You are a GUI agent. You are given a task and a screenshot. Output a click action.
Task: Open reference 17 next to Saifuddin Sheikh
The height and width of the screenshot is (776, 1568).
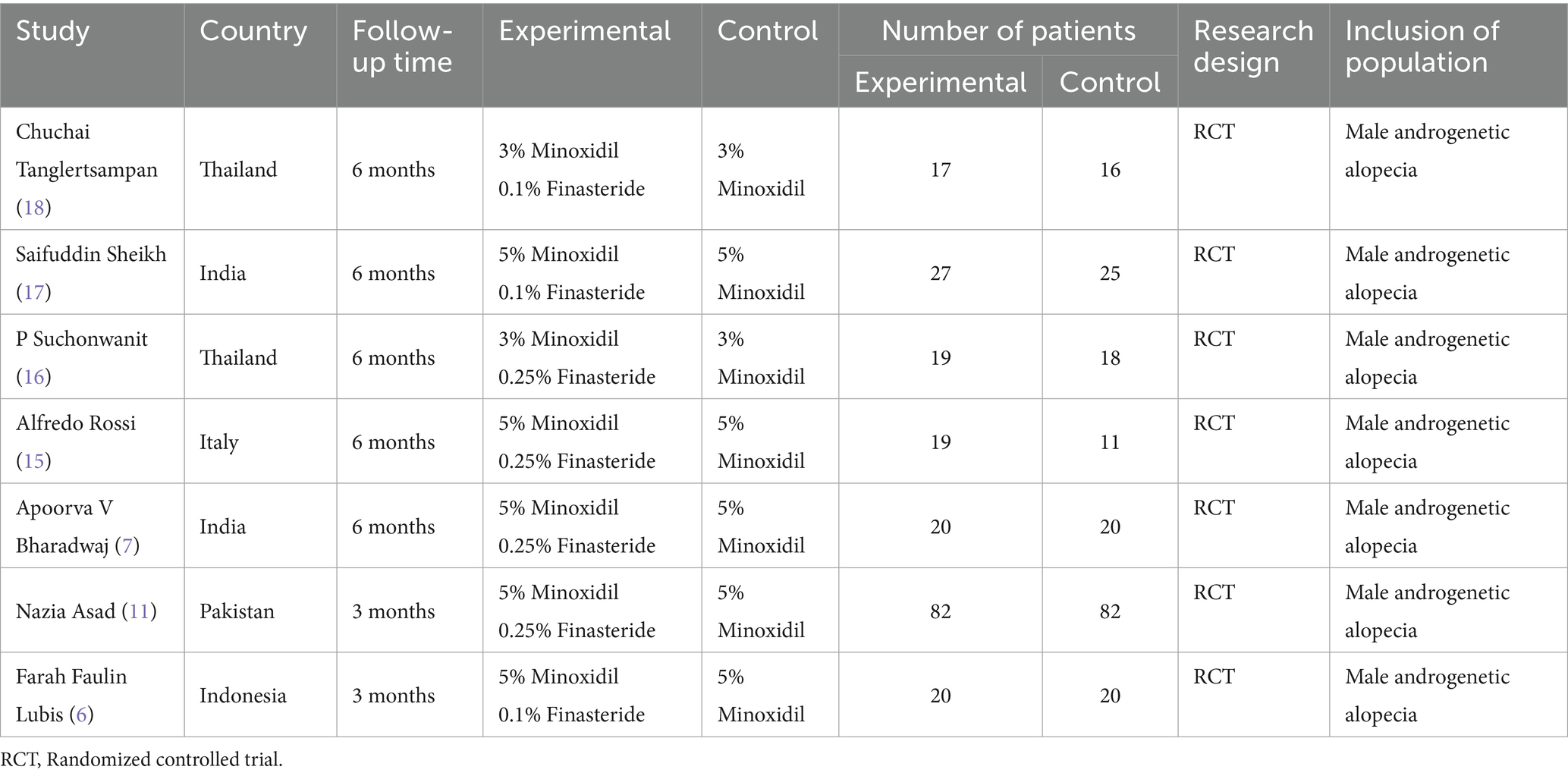(x=33, y=292)
